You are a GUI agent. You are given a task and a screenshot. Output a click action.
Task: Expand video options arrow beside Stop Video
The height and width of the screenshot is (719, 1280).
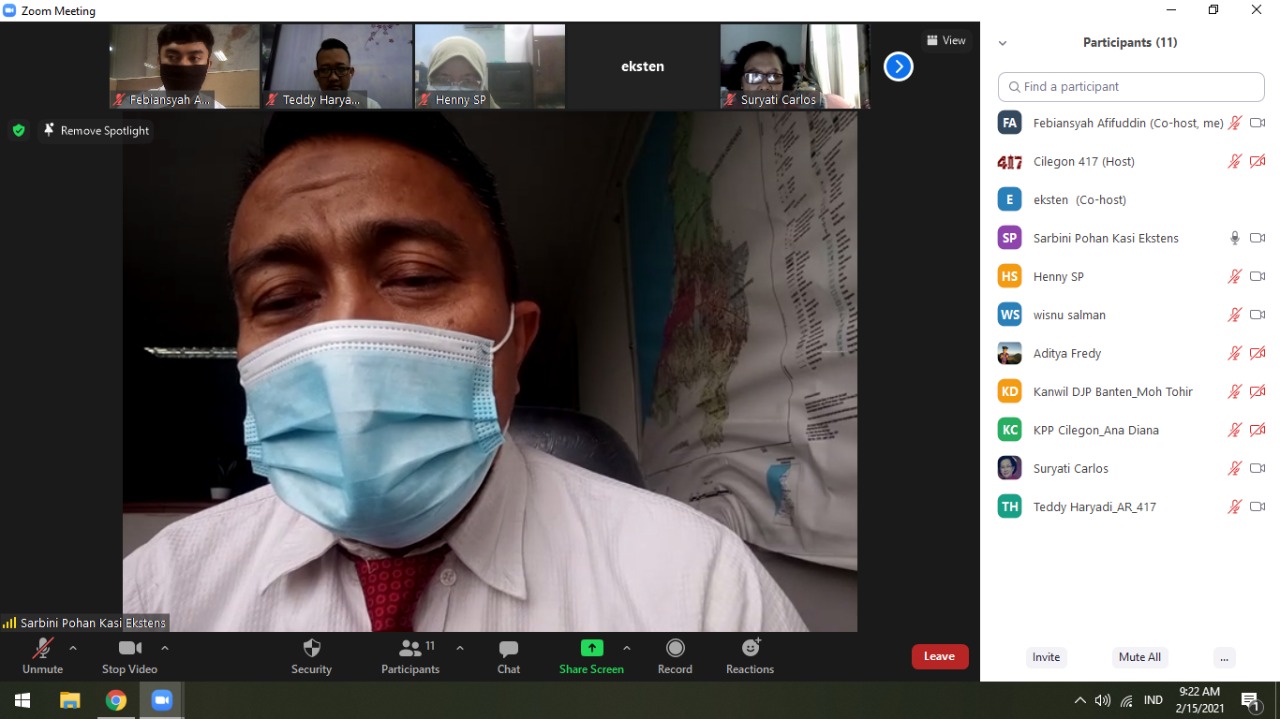tap(165, 648)
